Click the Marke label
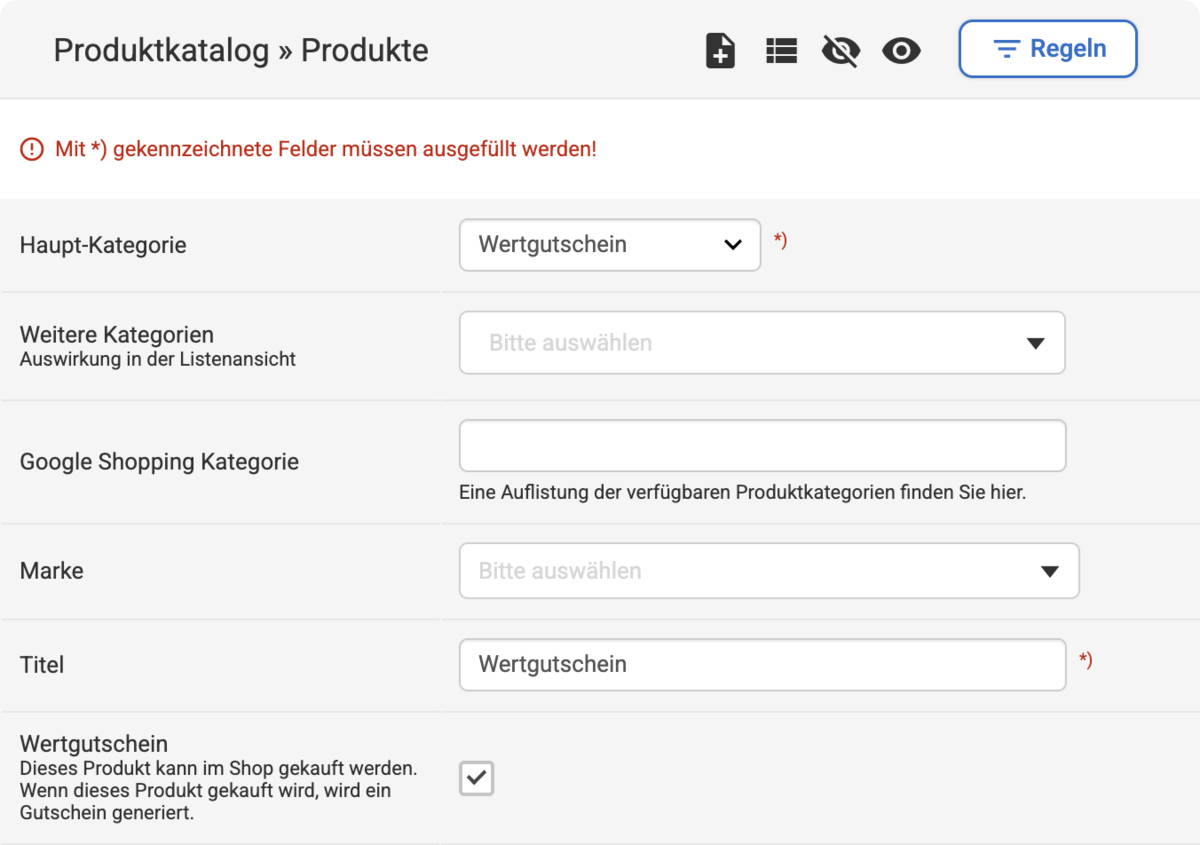Viewport: 1200px width, 845px height. pyautogui.click(x=52, y=571)
